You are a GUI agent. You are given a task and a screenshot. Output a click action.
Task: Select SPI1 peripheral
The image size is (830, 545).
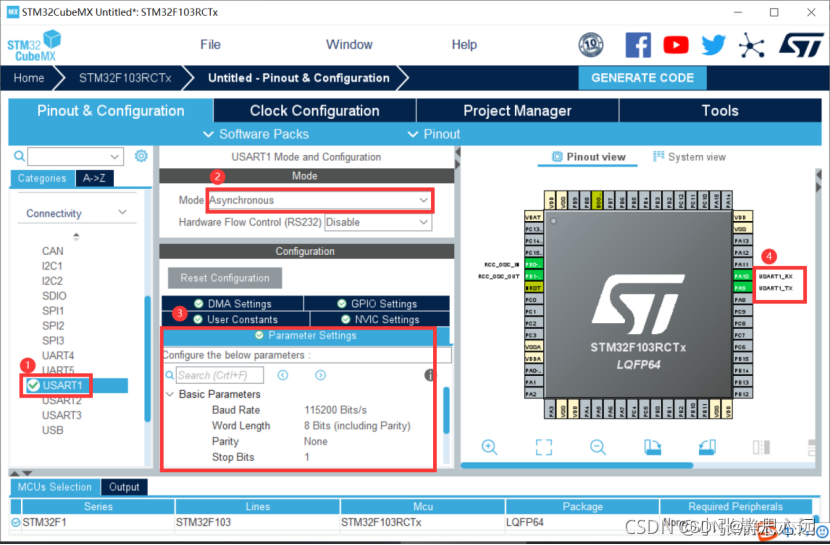pyautogui.click(x=53, y=311)
